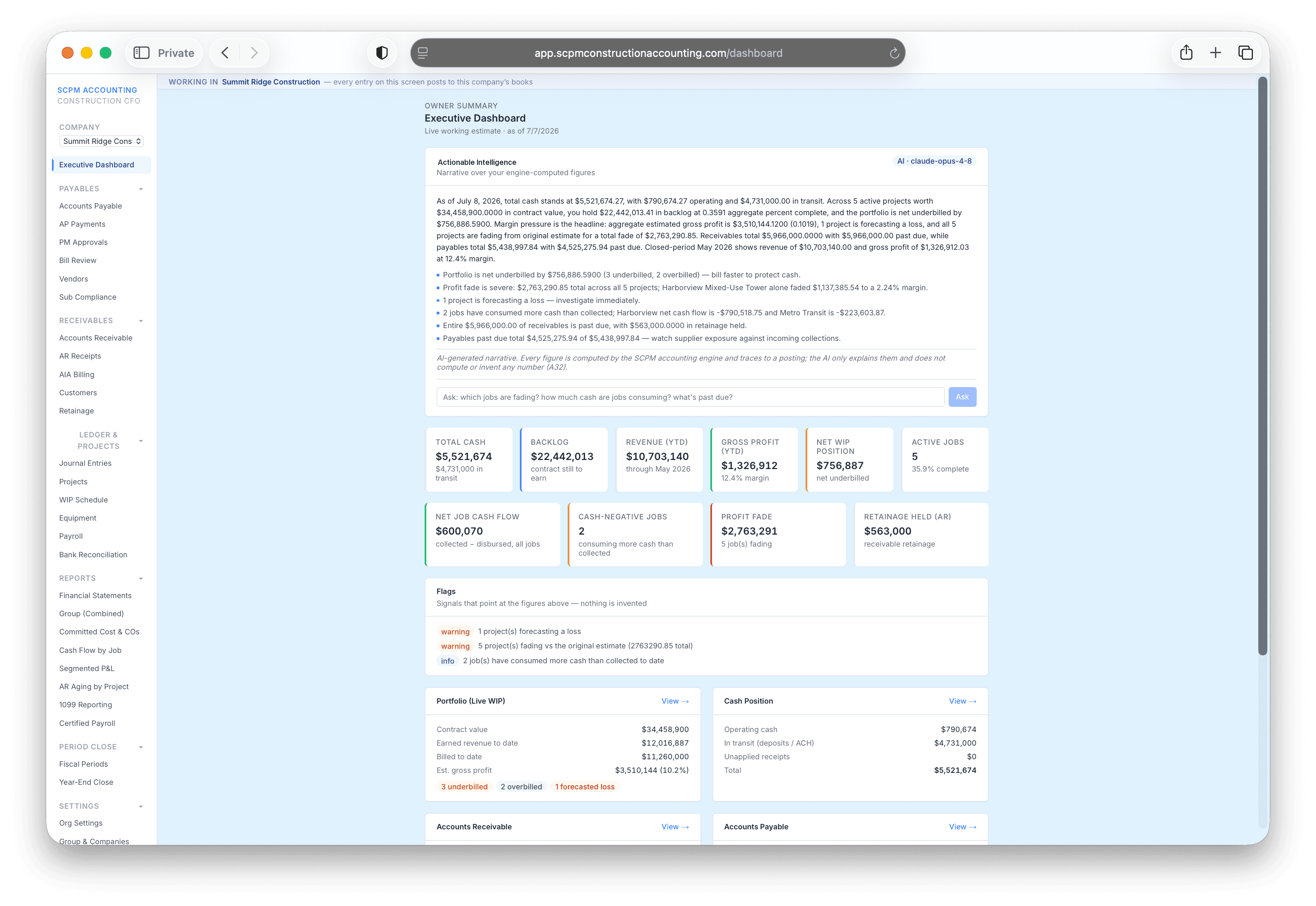Viewport: 1316px width, 906px height.
Task: Select Executive Dashboard in sidebar
Action: 101,164
